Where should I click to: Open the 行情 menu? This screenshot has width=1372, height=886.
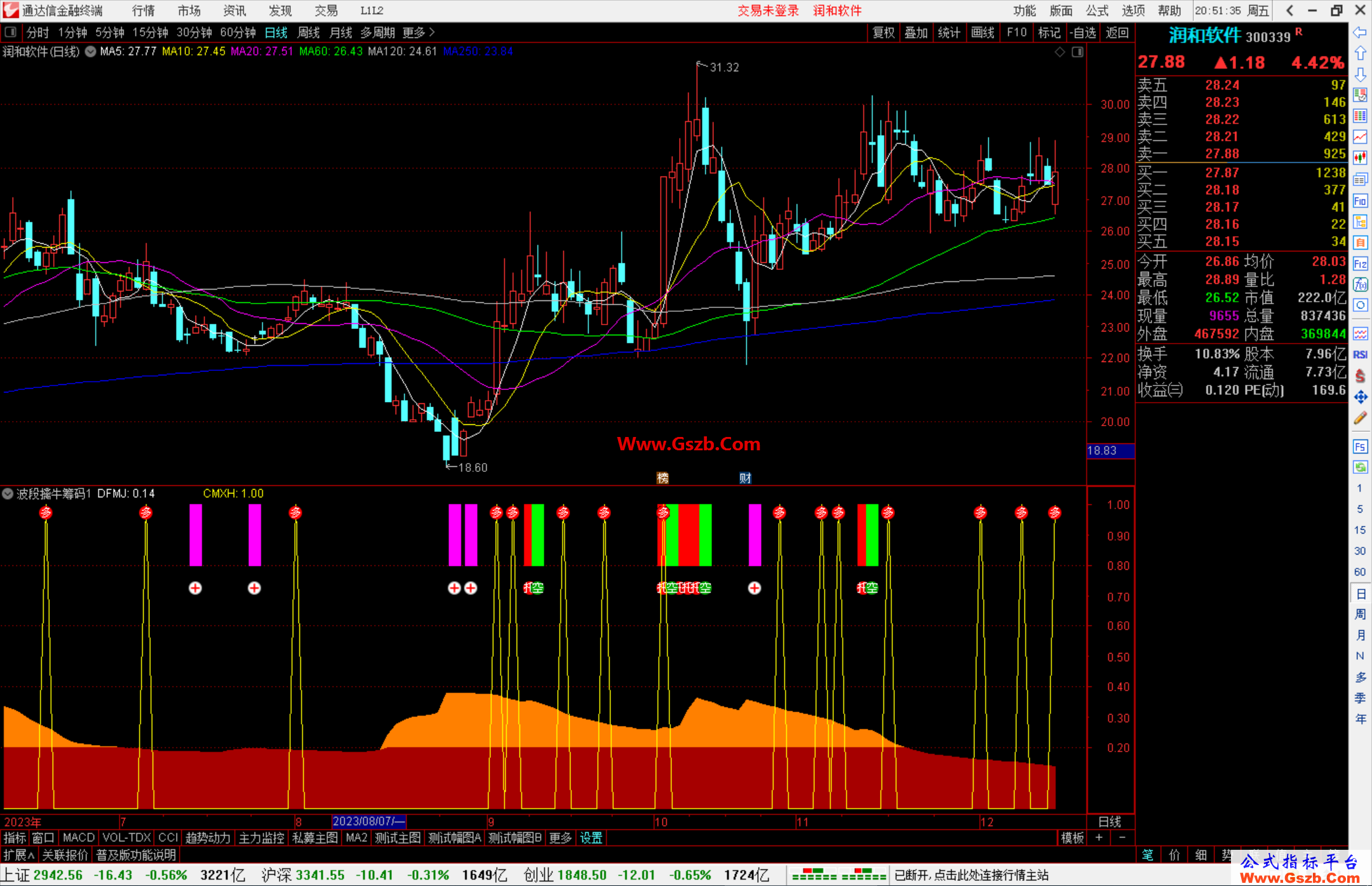pos(144,10)
